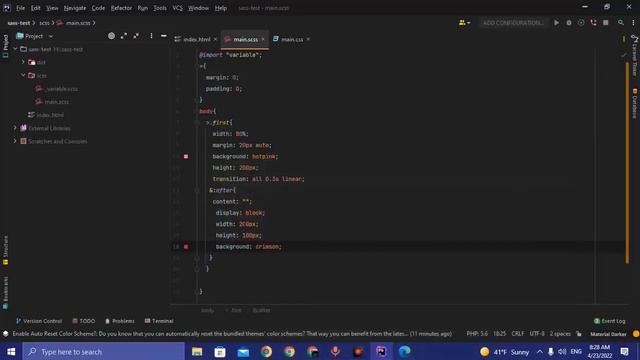Select index.html in project tree
Viewport: 640px width, 360px height.
click(46, 115)
